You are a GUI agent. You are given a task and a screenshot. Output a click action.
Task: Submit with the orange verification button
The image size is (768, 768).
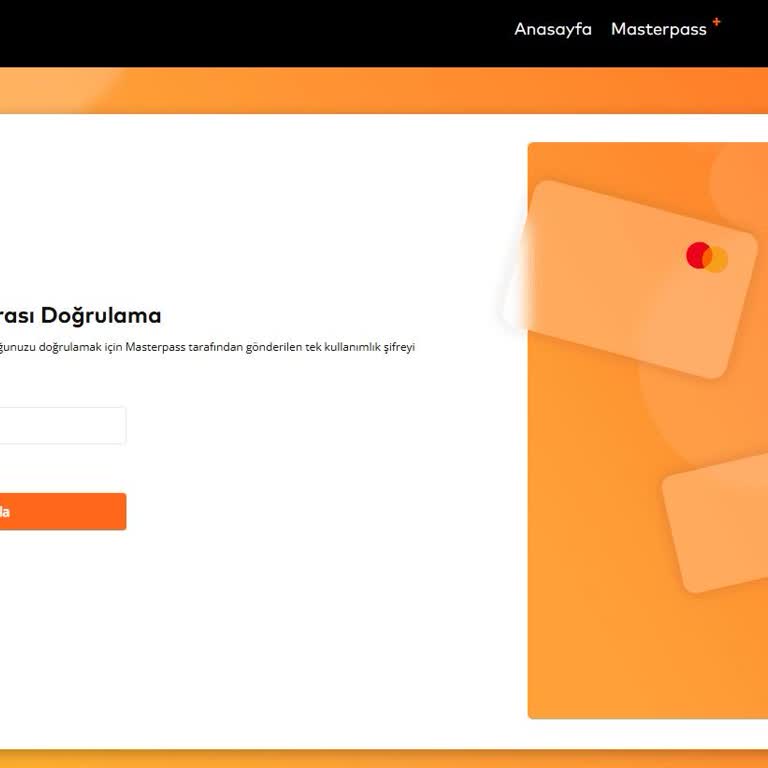(63, 511)
